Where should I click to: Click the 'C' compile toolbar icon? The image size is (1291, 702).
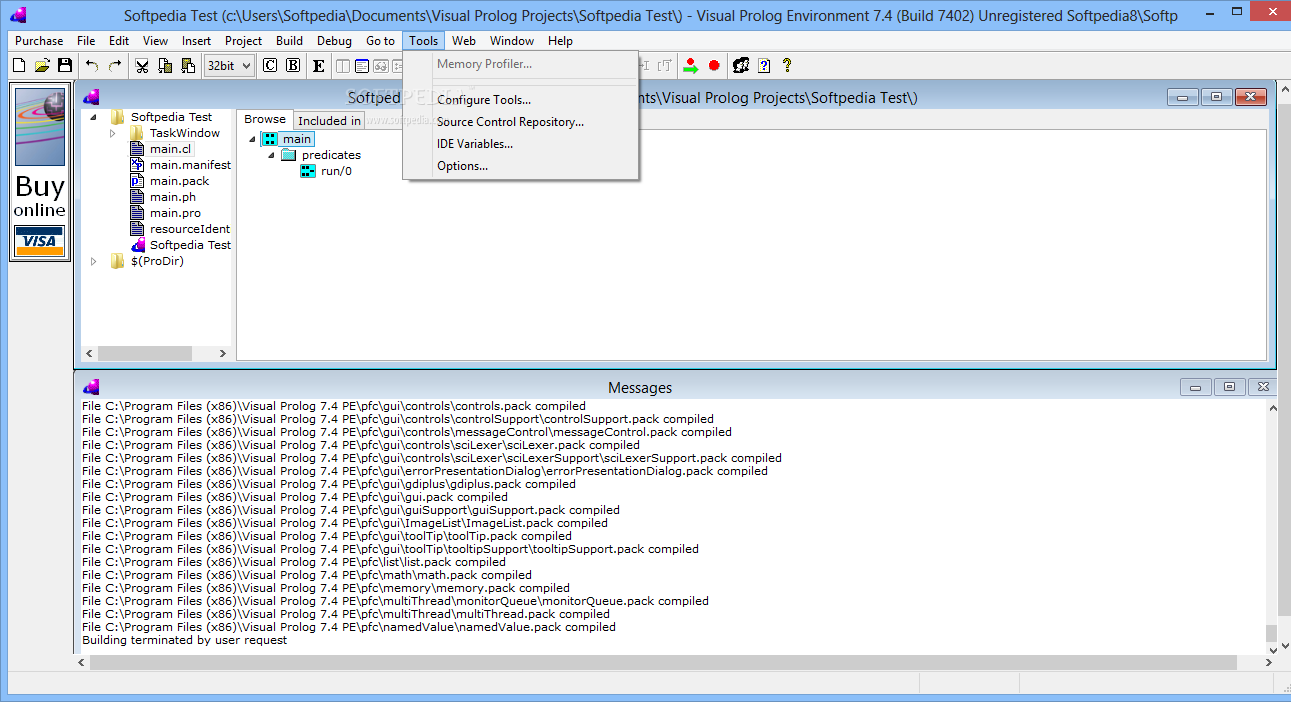pyautogui.click(x=270, y=66)
